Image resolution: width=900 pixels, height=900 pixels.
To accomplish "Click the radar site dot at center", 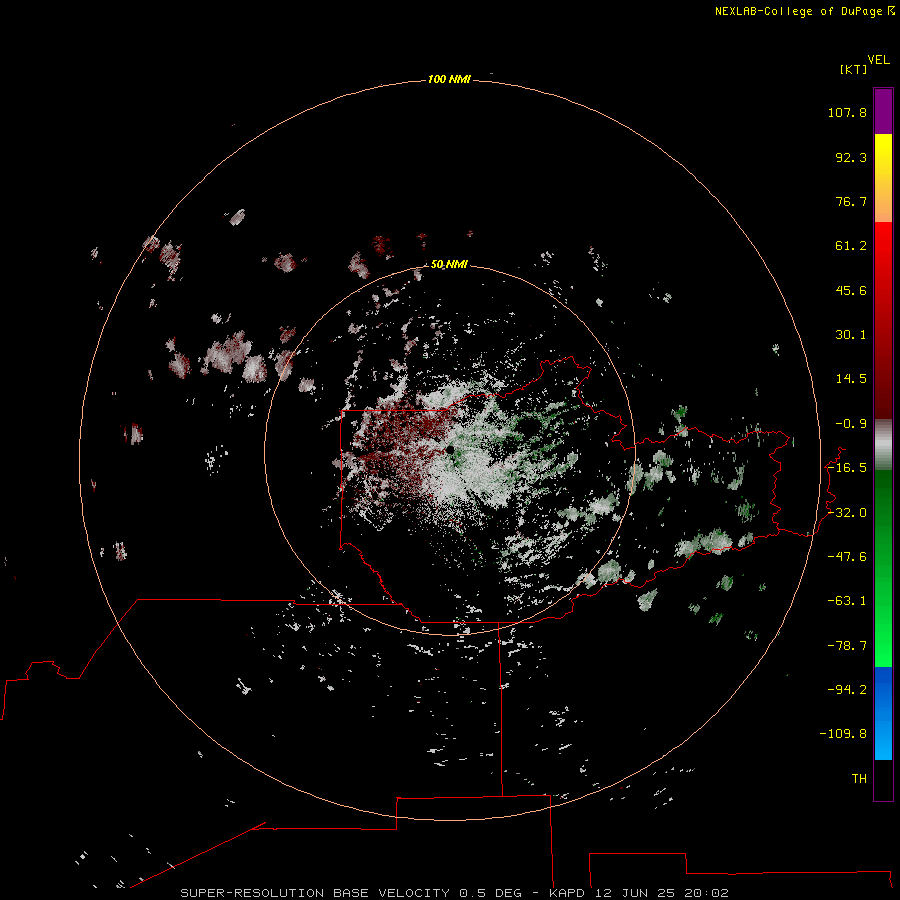I will point(450,450).
